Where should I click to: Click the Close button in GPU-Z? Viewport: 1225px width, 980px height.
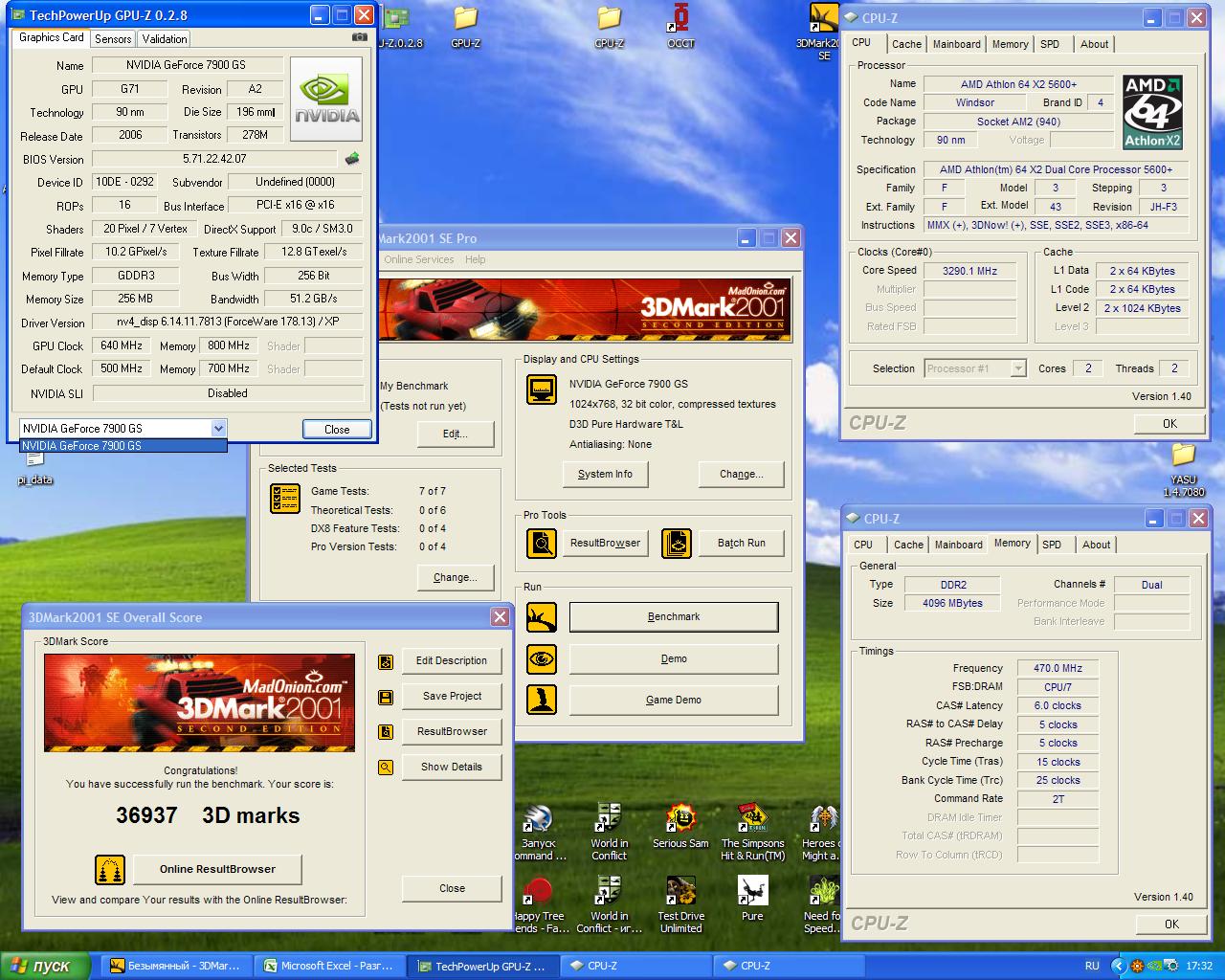(x=337, y=430)
